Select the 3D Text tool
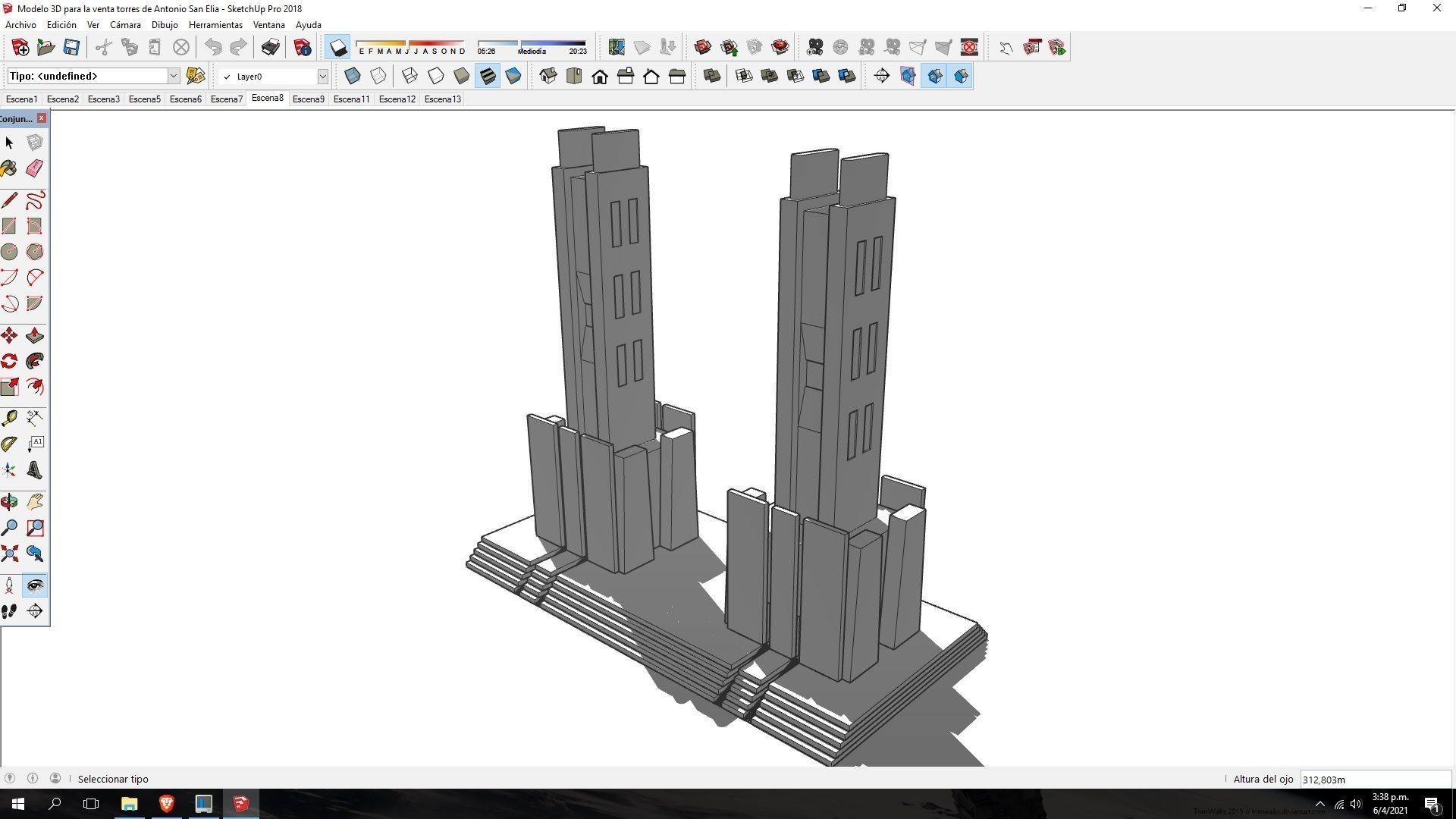Screen dimensions: 1456x819 (34, 470)
